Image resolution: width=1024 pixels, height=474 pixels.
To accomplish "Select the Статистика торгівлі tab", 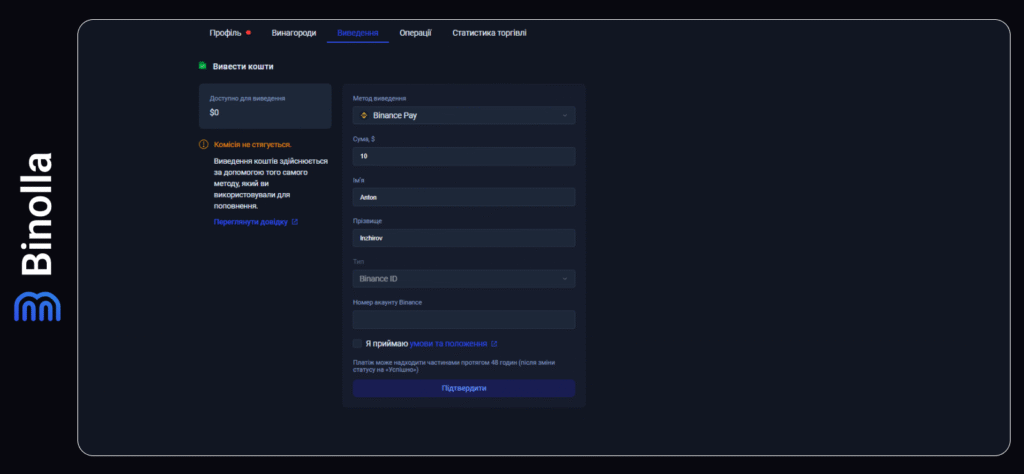I will (x=489, y=33).
